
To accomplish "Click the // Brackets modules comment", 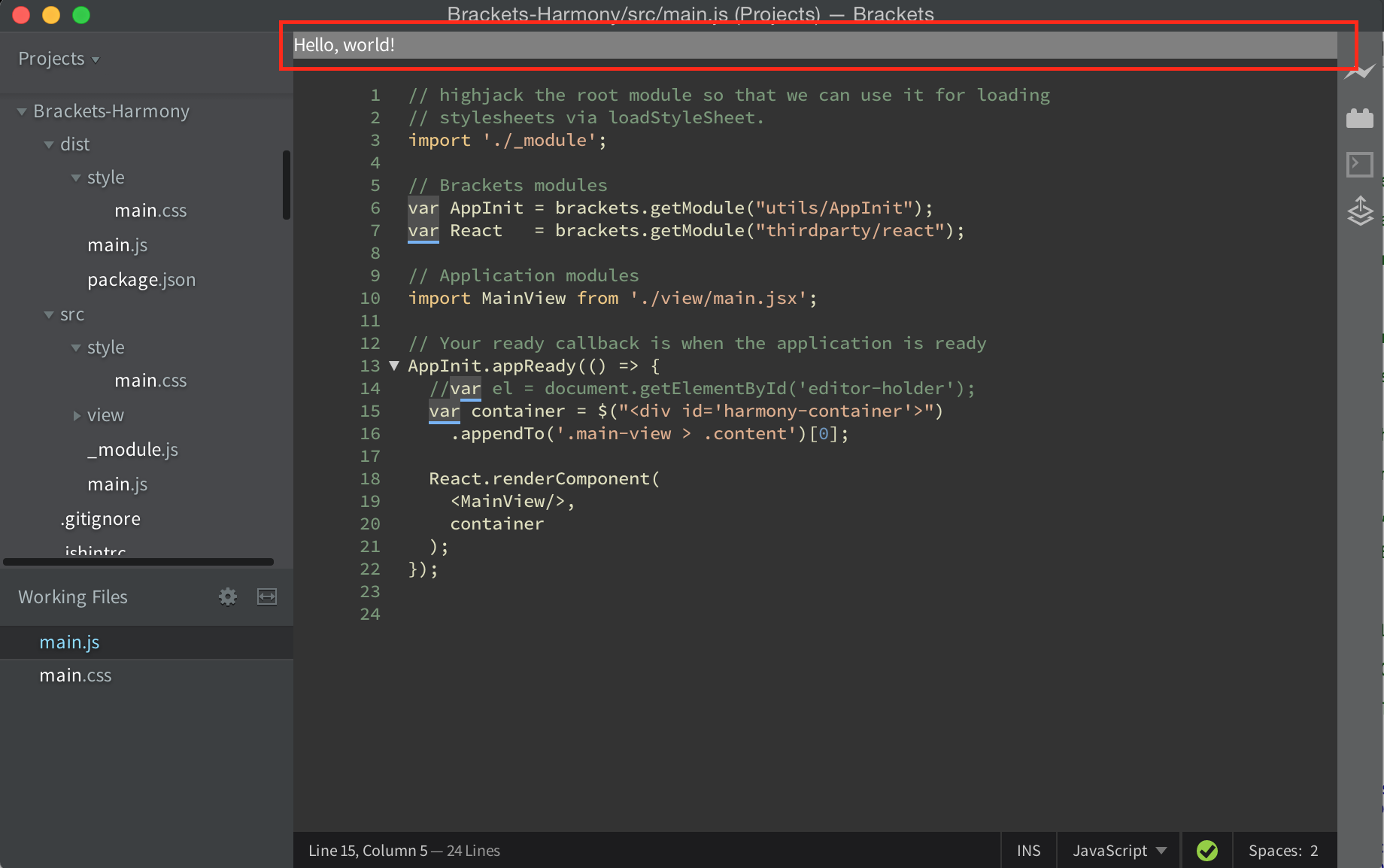I will (508, 185).
